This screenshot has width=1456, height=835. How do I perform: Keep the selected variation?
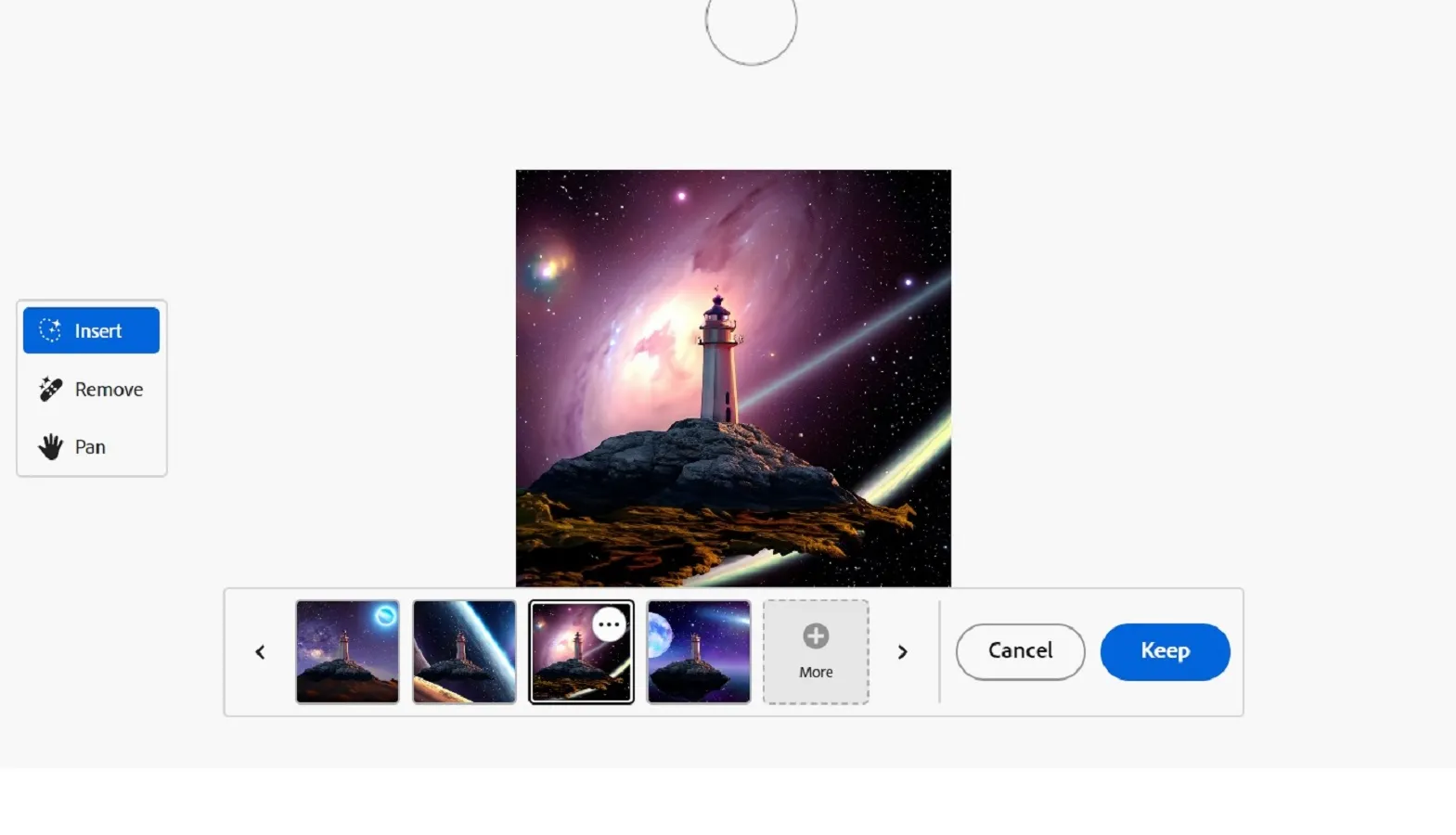1165,651
